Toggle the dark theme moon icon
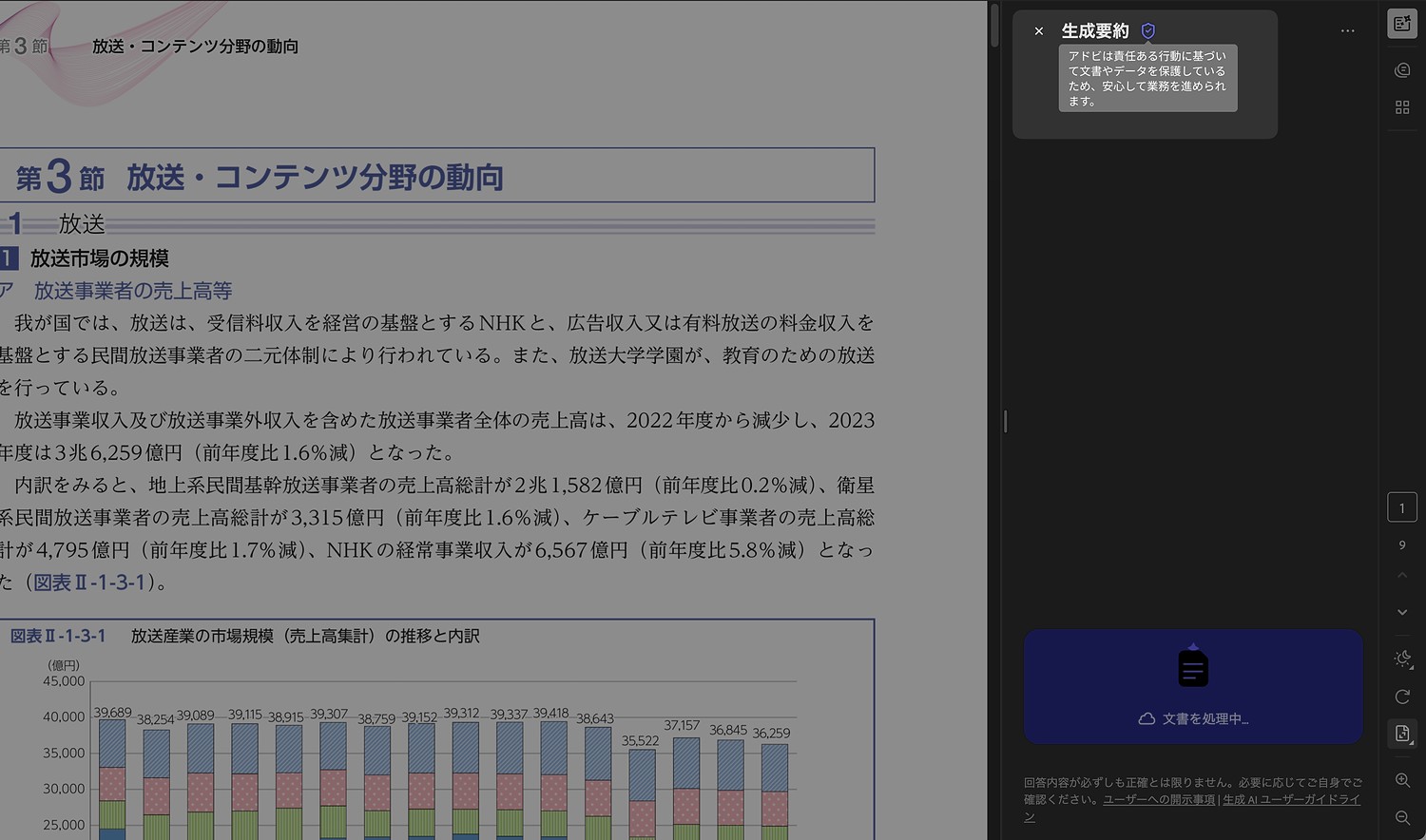The width and height of the screenshot is (1426, 840). (x=1399, y=658)
